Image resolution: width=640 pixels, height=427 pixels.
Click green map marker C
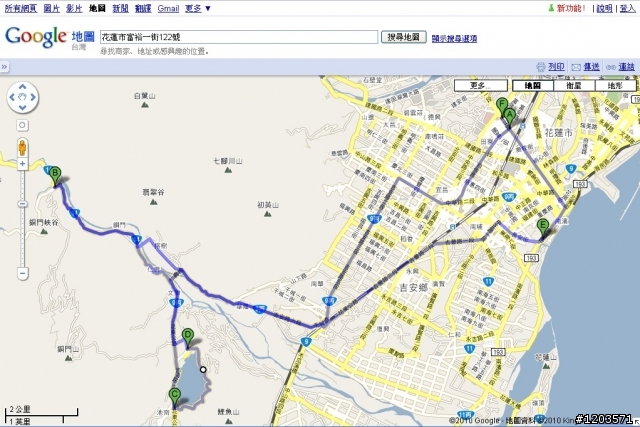(x=174, y=398)
